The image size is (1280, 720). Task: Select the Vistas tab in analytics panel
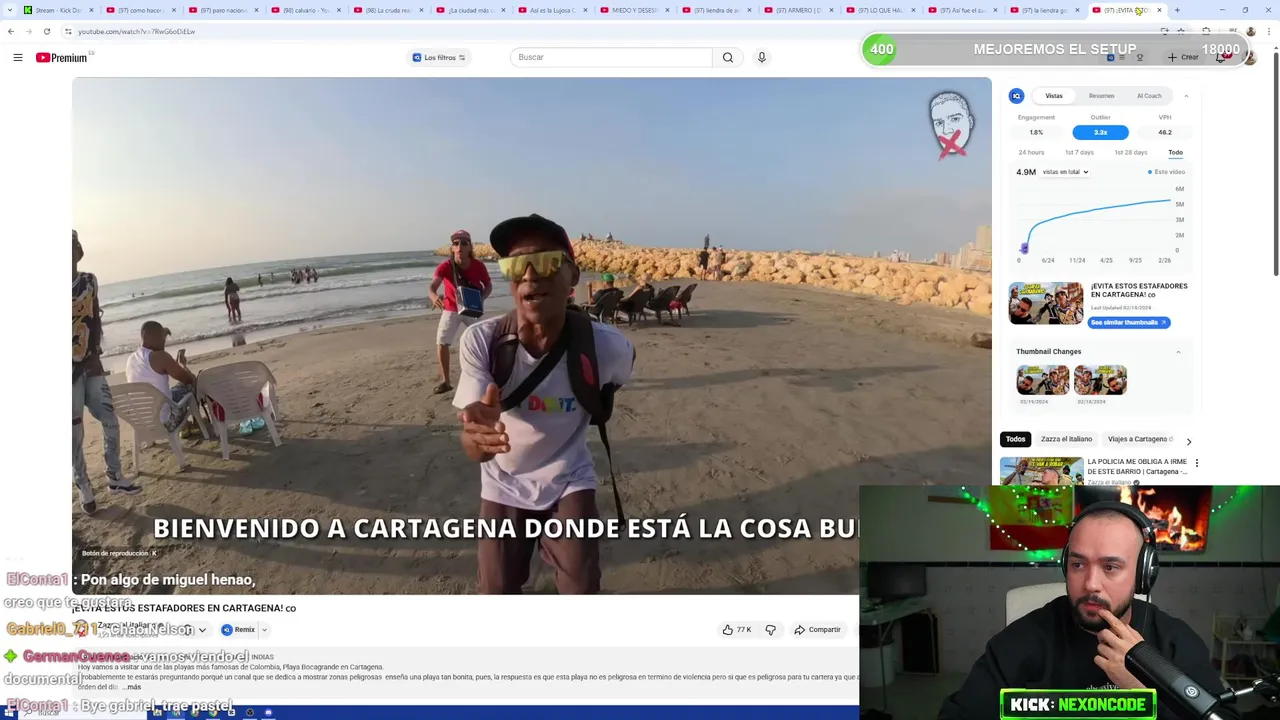click(1054, 96)
